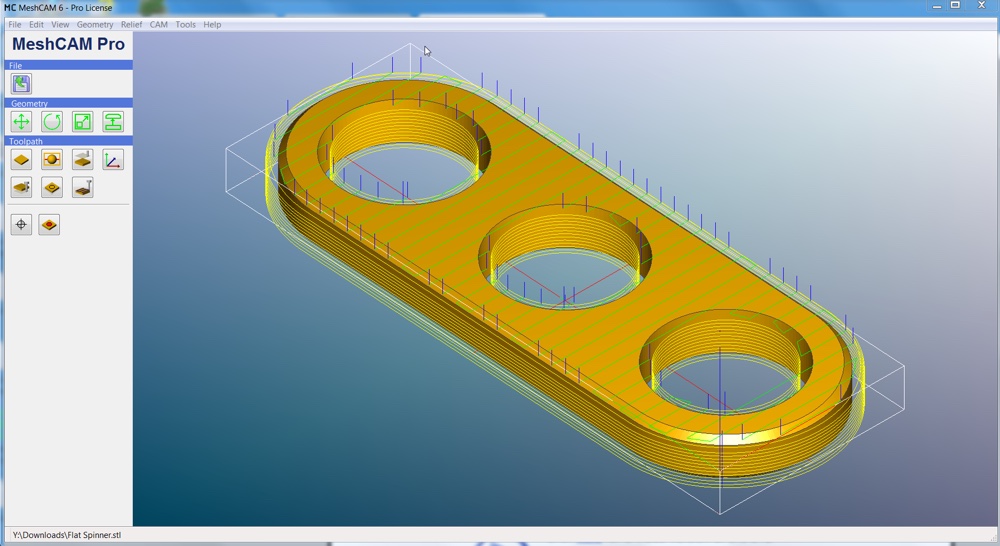Viewport: 1000px width, 546px height.
Task: Click the open file icon
Action: [x=21, y=84]
